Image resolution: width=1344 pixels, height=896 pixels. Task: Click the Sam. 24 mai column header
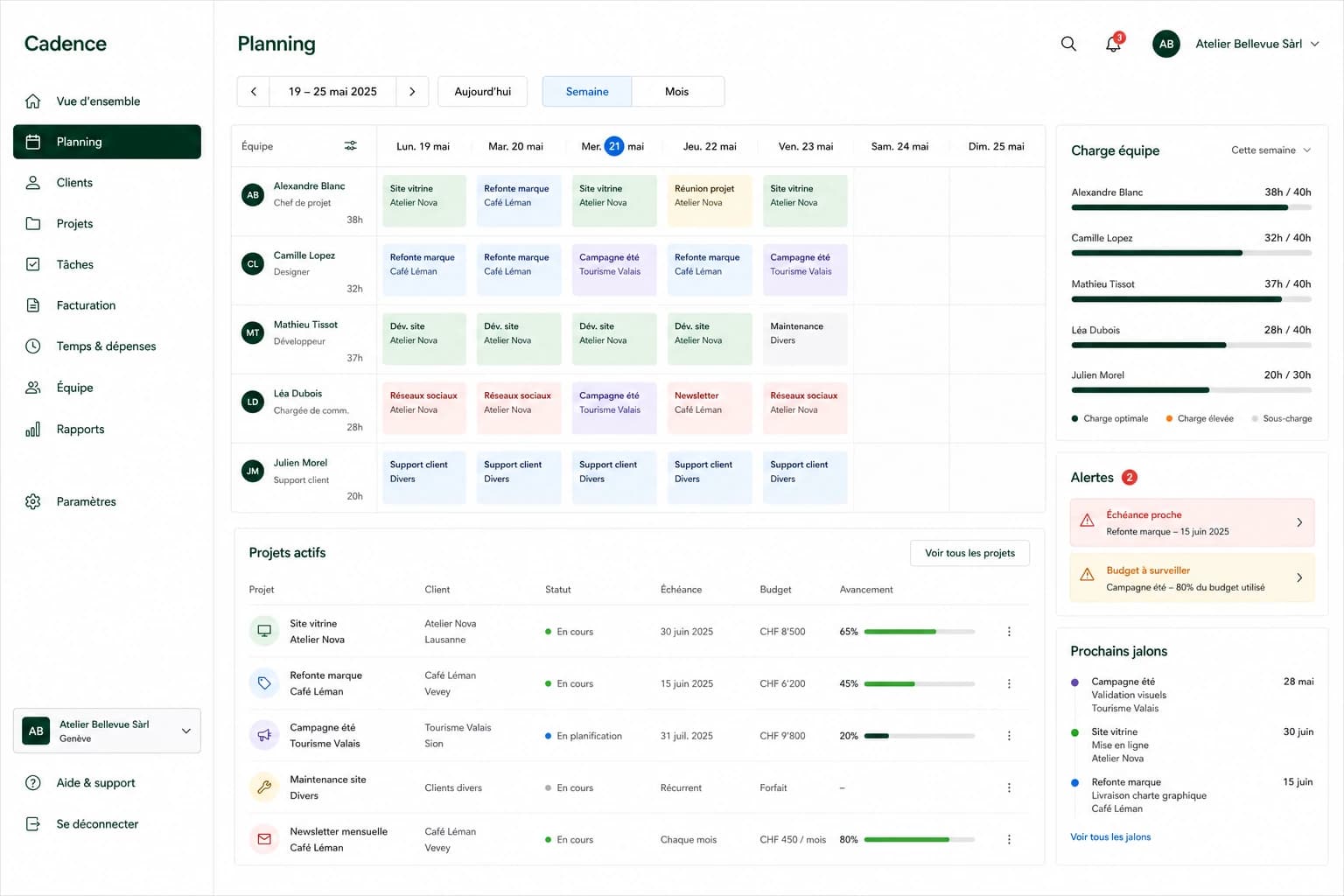pyautogui.click(x=899, y=146)
